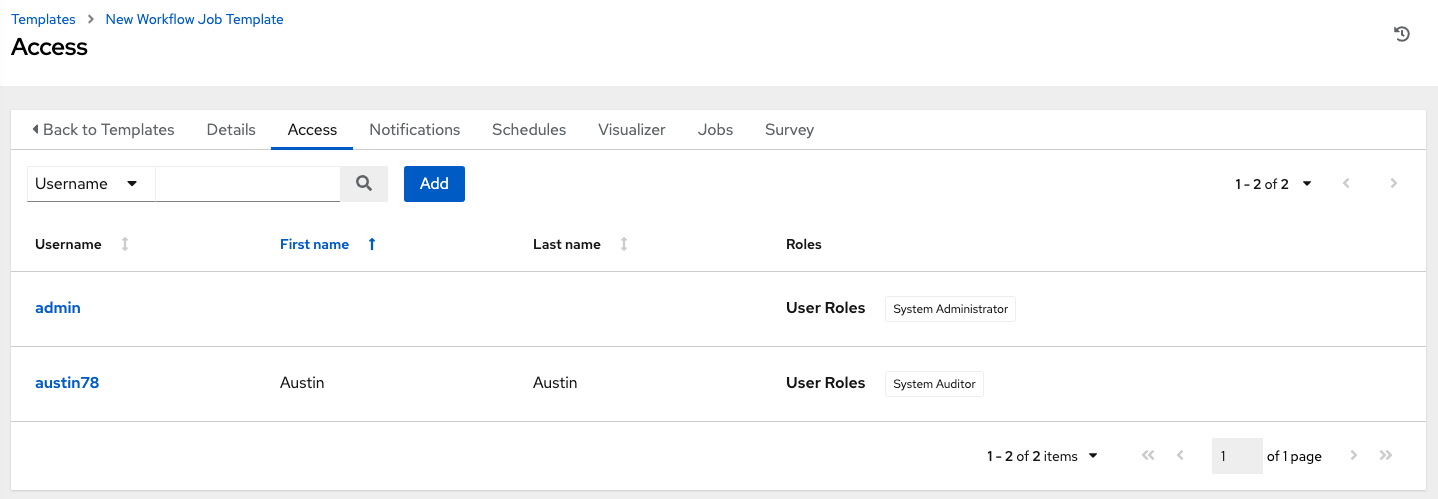Click bottom next page chevron
Screen dimensions: 1438x499
pos(1354,456)
